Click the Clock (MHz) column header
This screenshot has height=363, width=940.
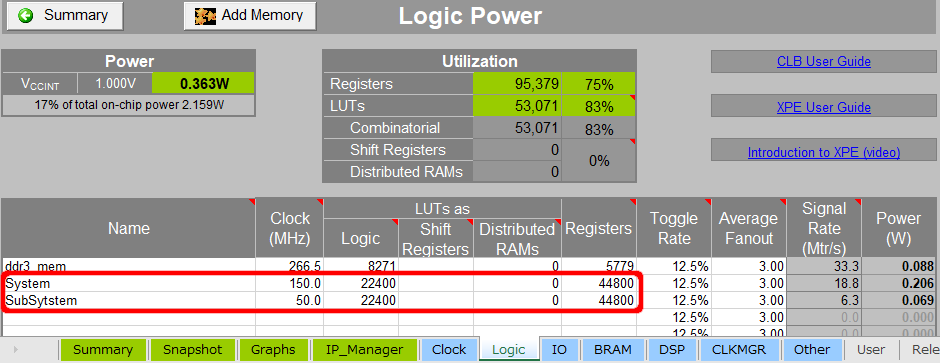click(290, 228)
